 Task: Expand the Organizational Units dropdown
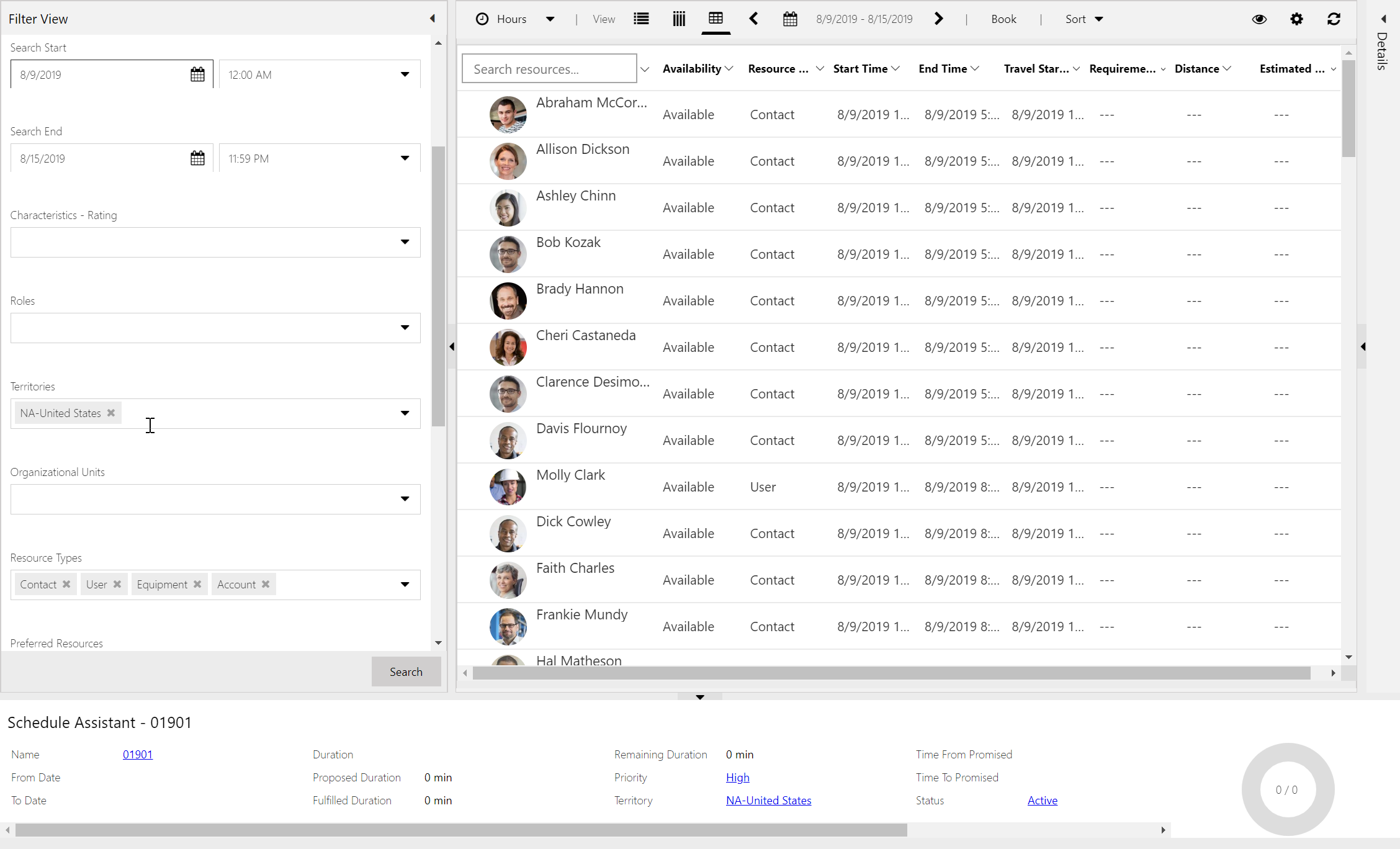[405, 498]
